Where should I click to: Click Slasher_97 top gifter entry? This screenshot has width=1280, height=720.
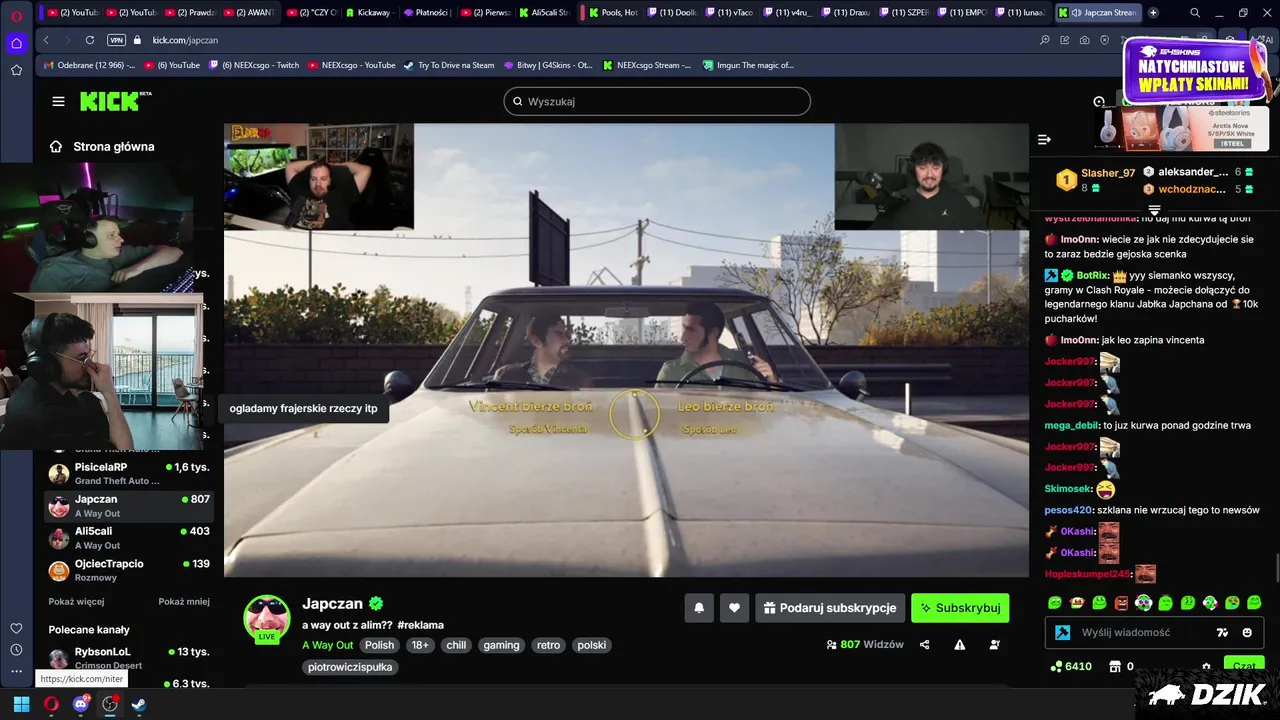click(1096, 180)
